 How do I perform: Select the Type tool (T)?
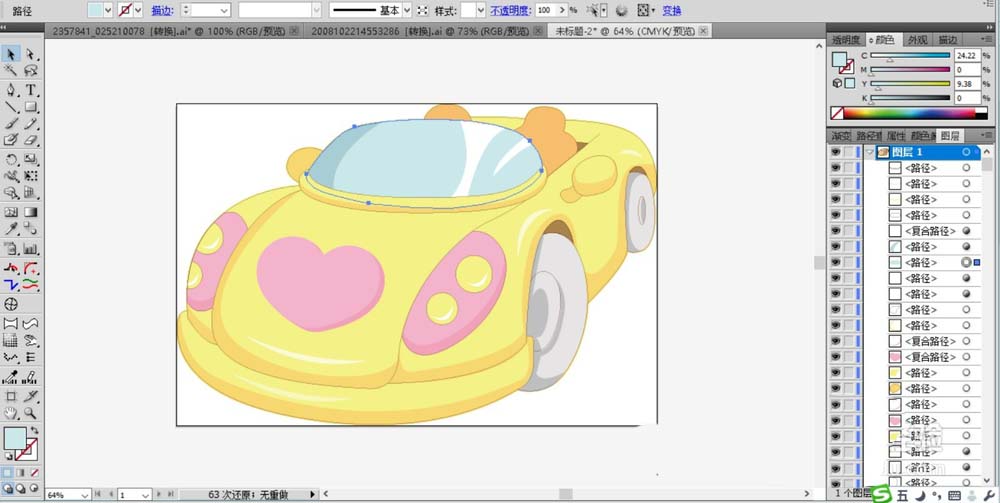click(31, 90)
